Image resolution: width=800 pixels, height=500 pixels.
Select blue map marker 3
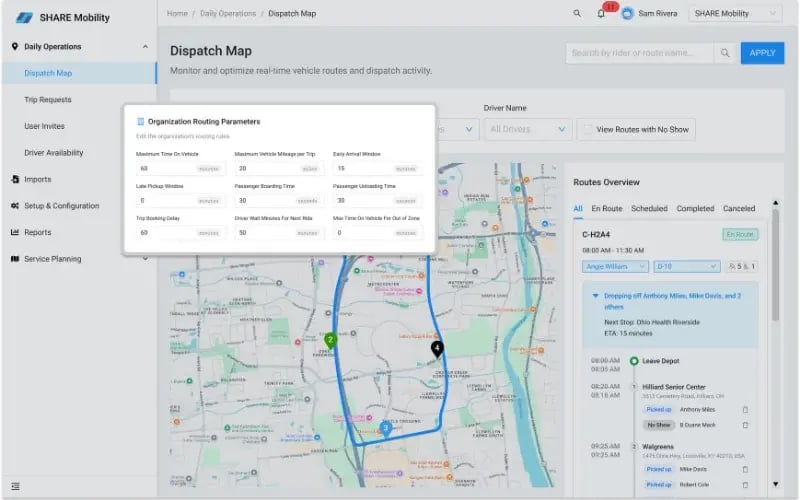pyautogui.click(x=386, y=429)
